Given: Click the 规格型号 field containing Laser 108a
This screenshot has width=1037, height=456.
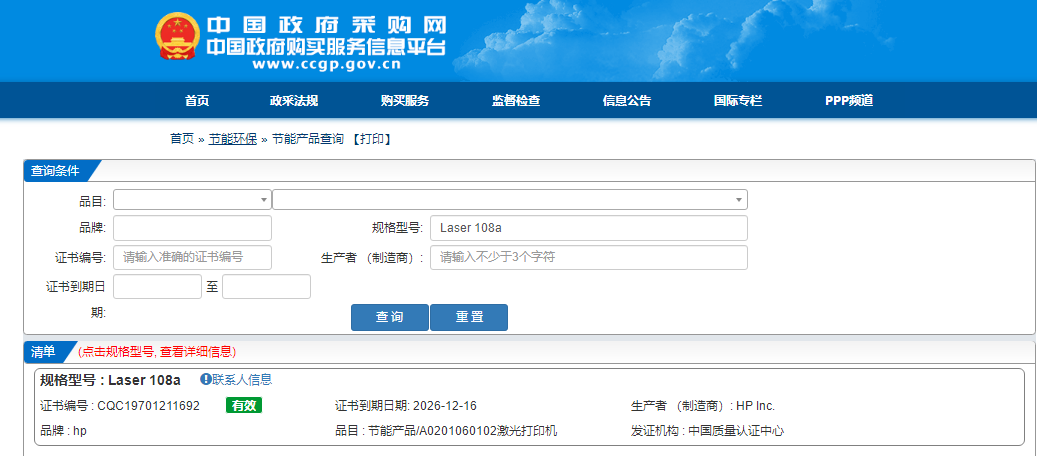Looking at the screenshot, I should [588, 228].
